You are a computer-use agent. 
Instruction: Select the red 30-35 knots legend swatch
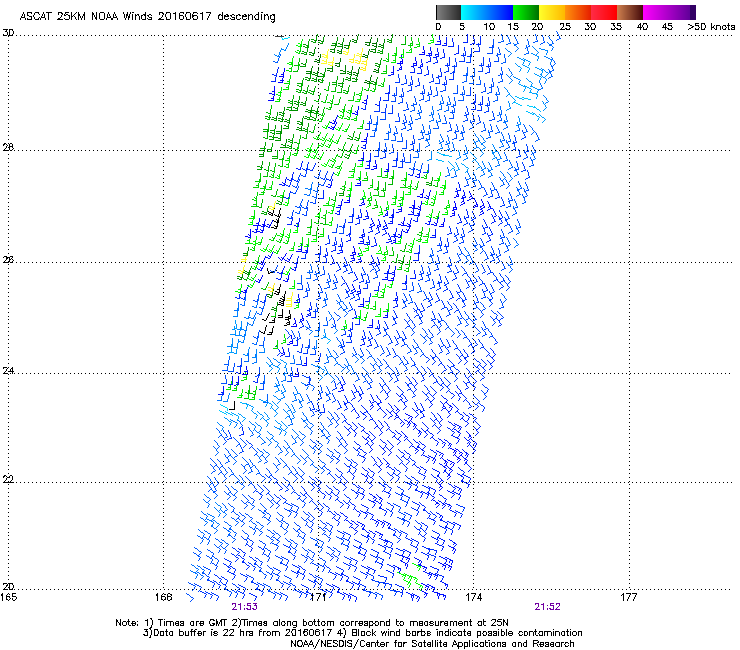[604, 12]
